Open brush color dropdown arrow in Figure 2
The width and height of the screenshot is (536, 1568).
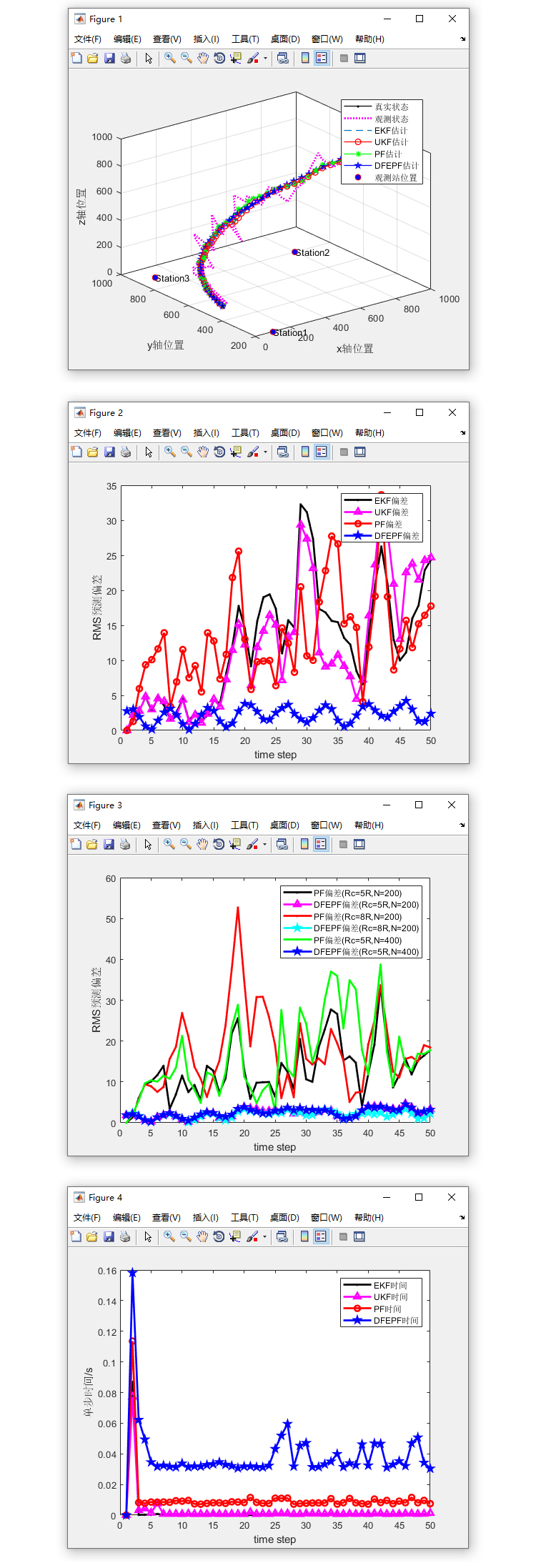[x=265, y=452]
